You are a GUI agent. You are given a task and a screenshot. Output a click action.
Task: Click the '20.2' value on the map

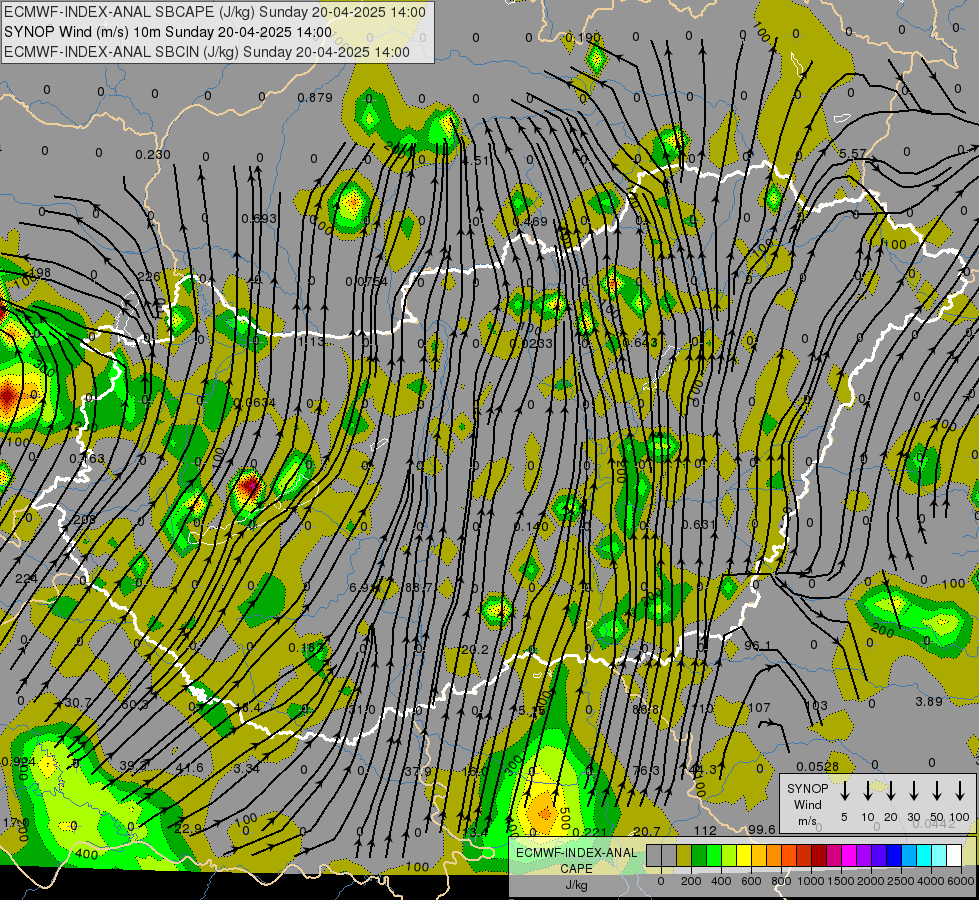[x=475, y=650]
